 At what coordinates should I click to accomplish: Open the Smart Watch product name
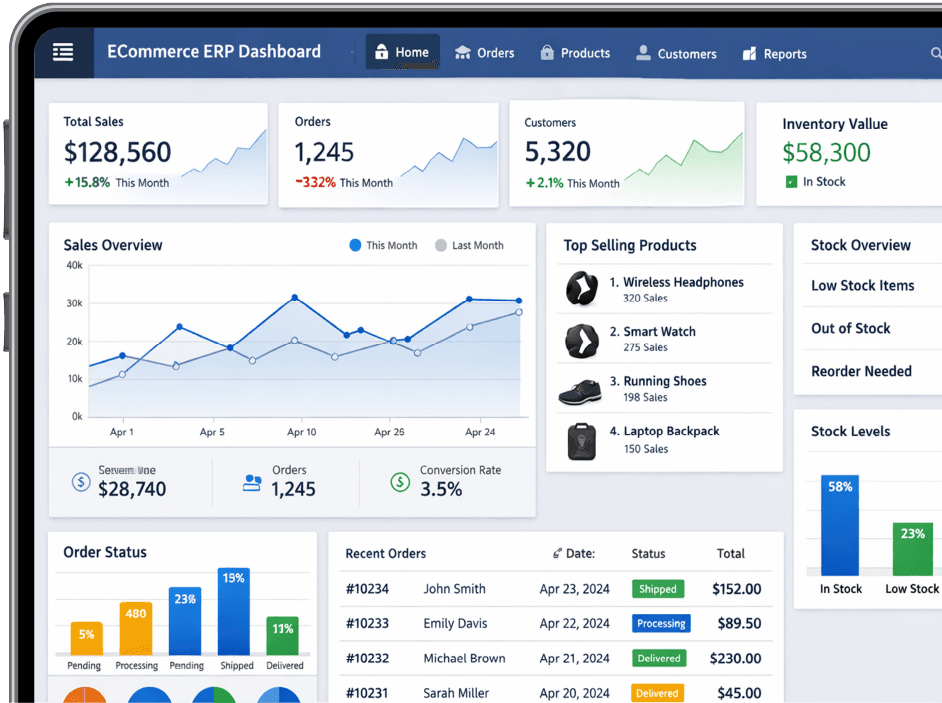[659, 331]
